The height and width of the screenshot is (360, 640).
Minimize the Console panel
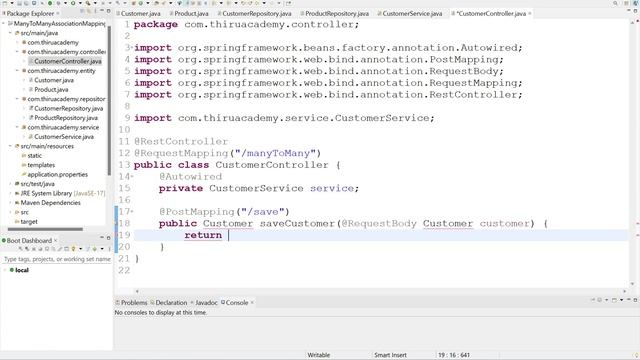pos(629,300)
